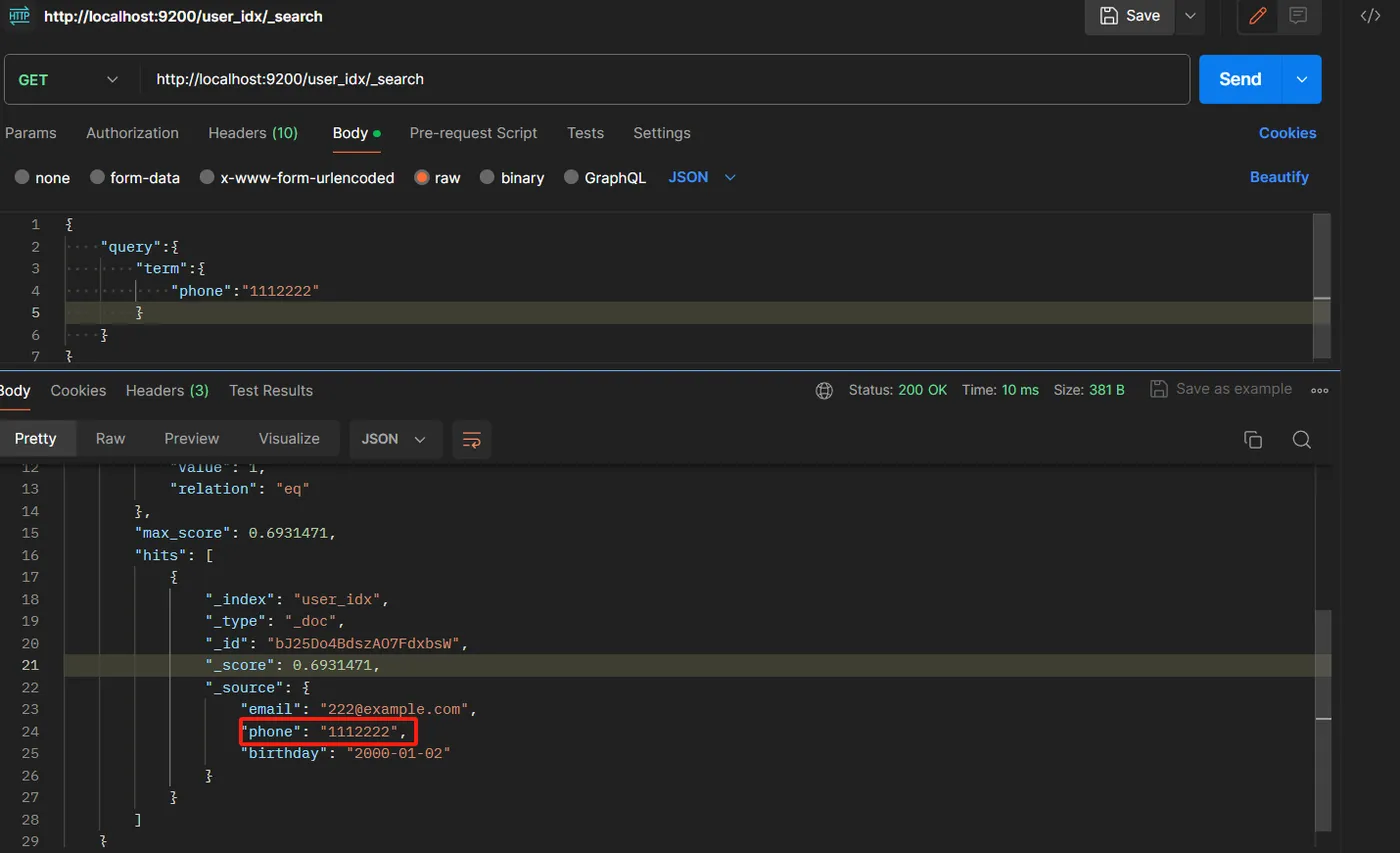The width and height of the screenshot is (1400, 853).
Task: Click the Cookies link
Action: coord(1287,133)
